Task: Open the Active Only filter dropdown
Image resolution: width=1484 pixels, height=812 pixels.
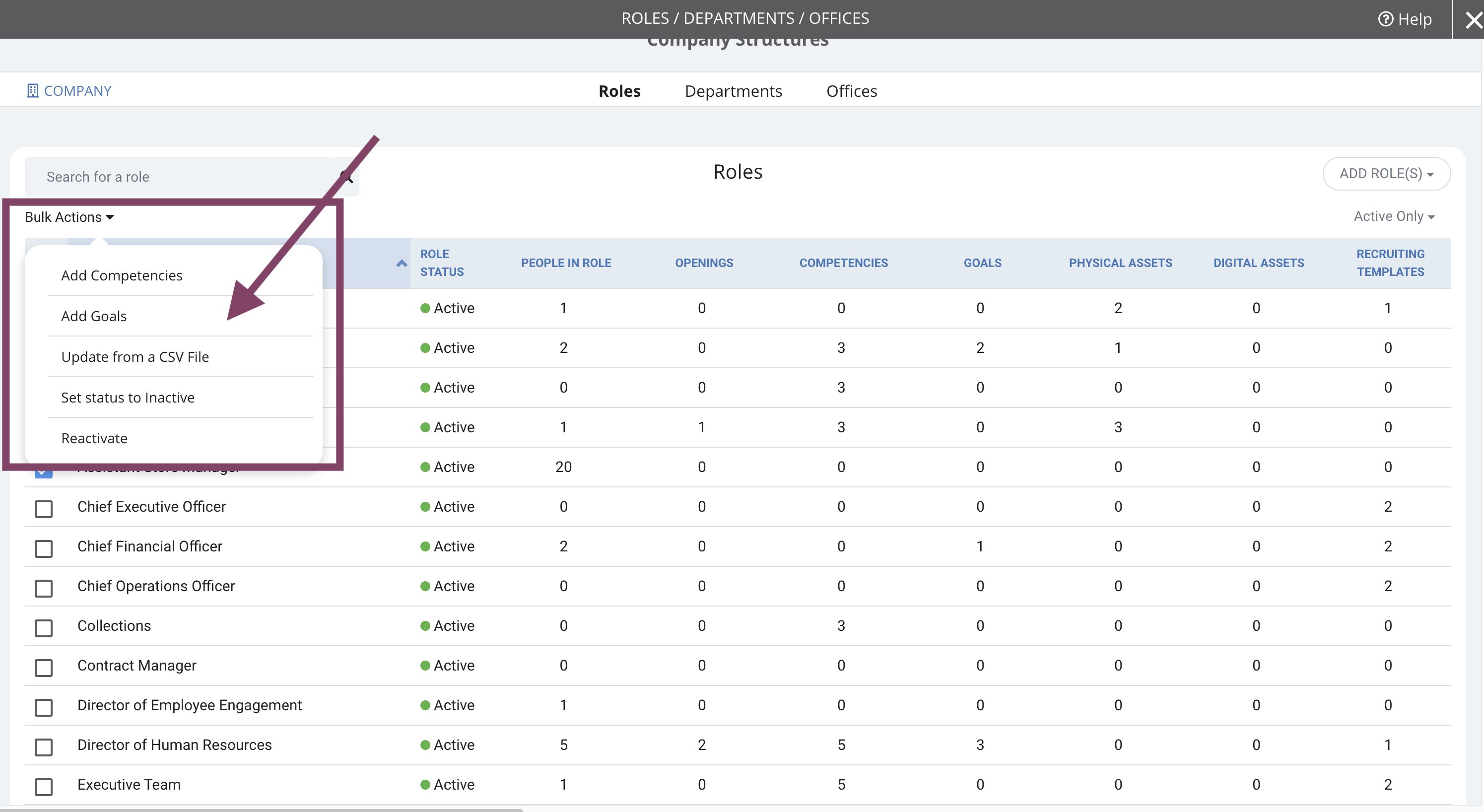Action: 1394,216
